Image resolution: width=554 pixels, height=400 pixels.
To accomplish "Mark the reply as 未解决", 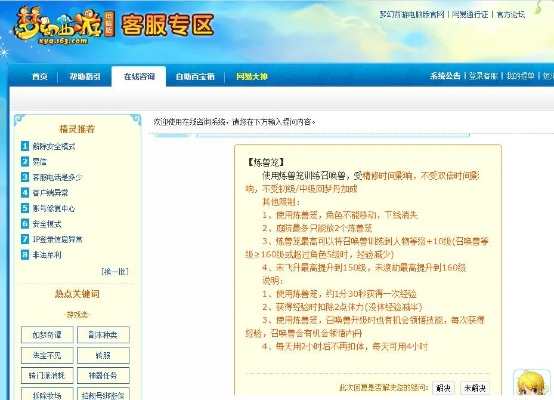I will [x=475, y=388].
